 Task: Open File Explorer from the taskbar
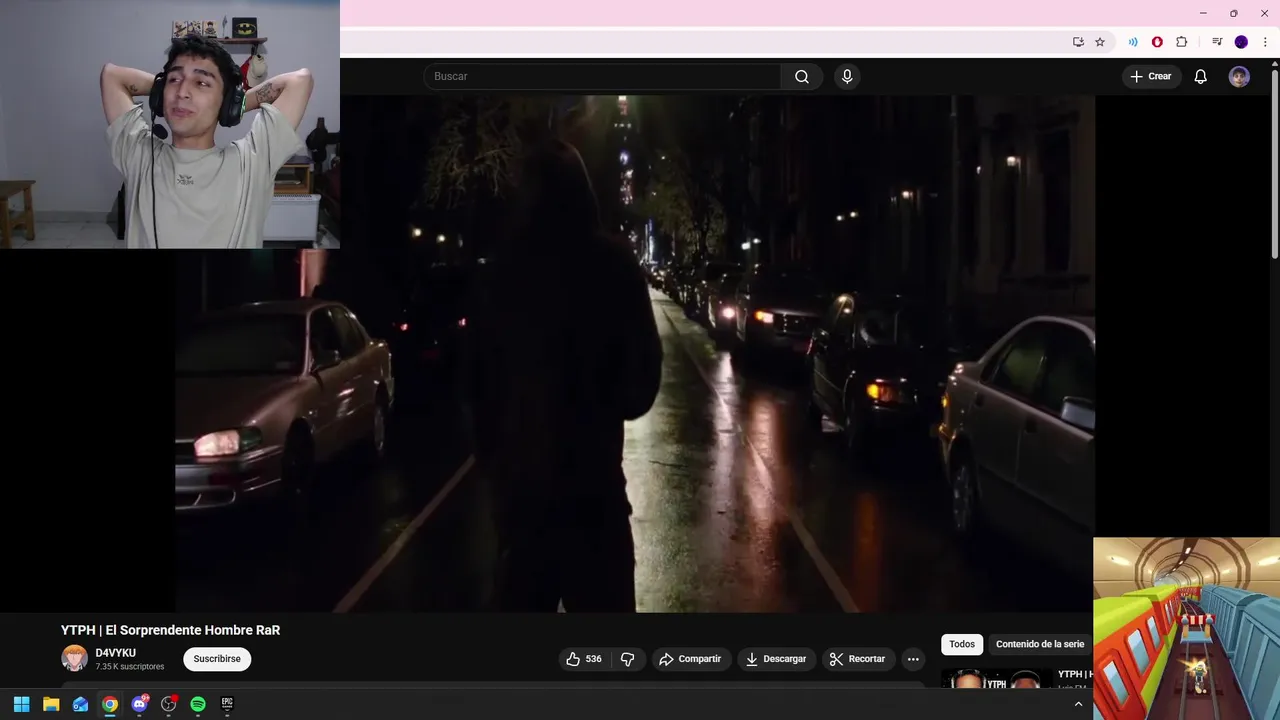point(51,704)
